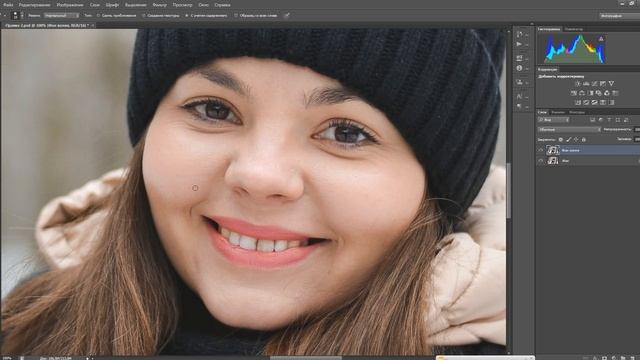Toggle the type layers filter icon
Image resolution: width=640 pixels, height=360 pixels.
coord(609,120)
